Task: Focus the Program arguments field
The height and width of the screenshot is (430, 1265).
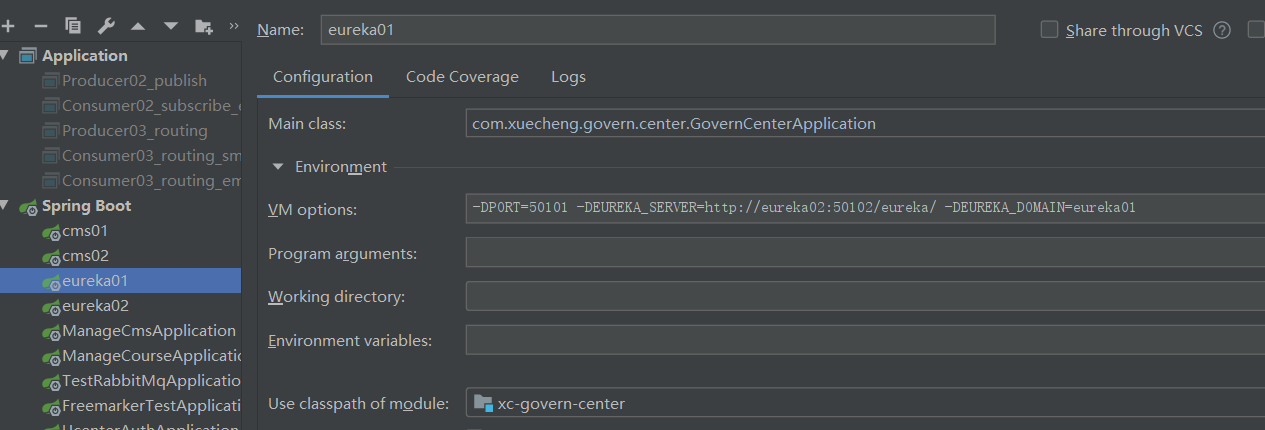Action: 865,253
